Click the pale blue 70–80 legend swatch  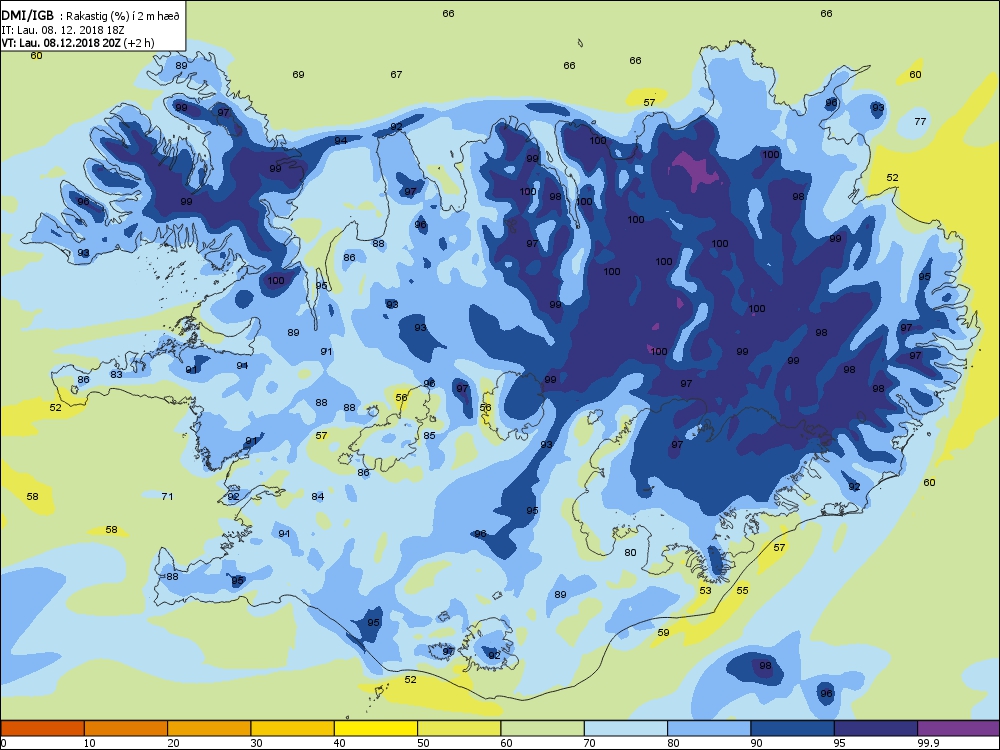pyautogui.click(x=626, y=728)
